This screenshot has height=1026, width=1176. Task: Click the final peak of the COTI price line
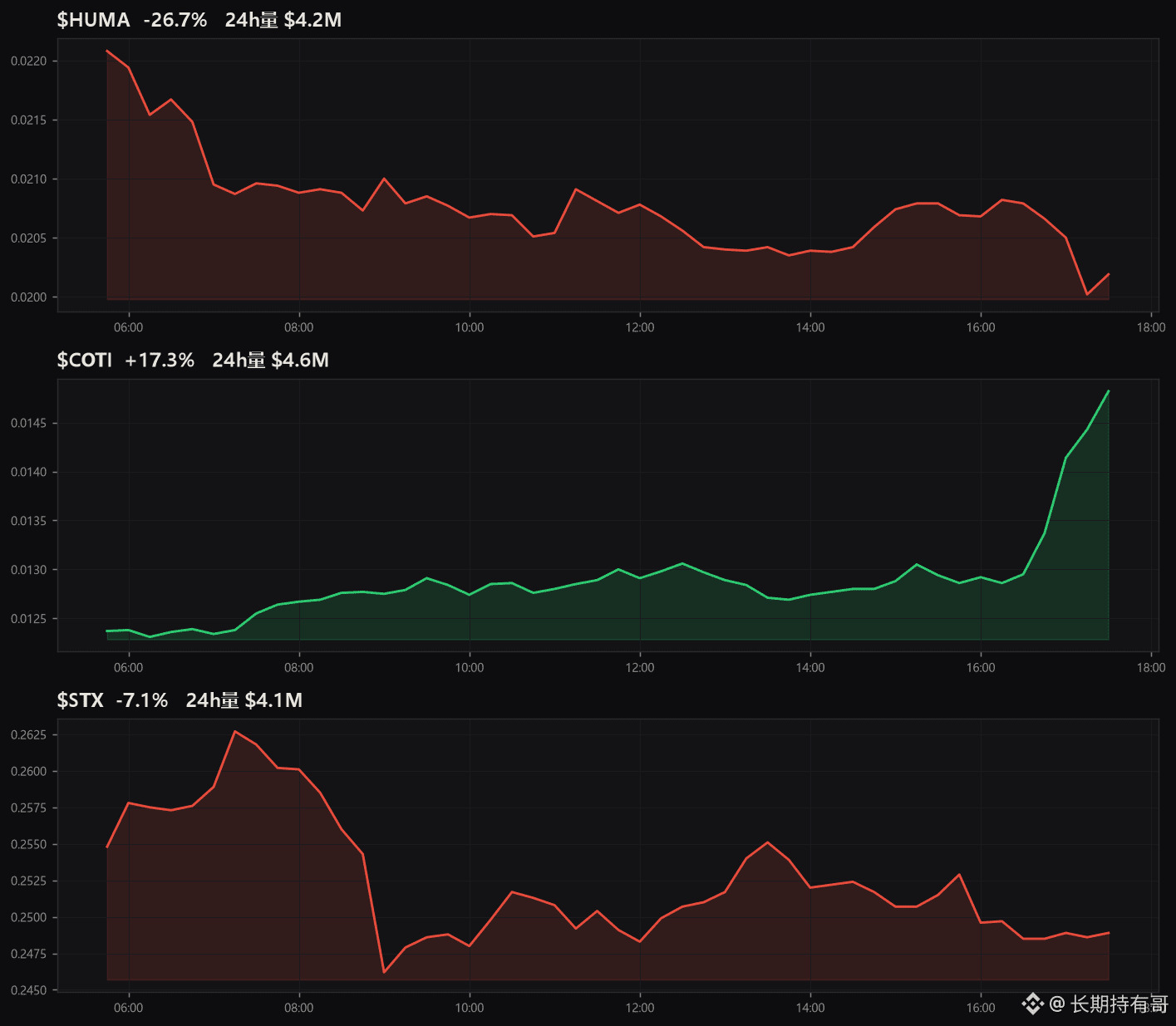tap(1109, 391)
